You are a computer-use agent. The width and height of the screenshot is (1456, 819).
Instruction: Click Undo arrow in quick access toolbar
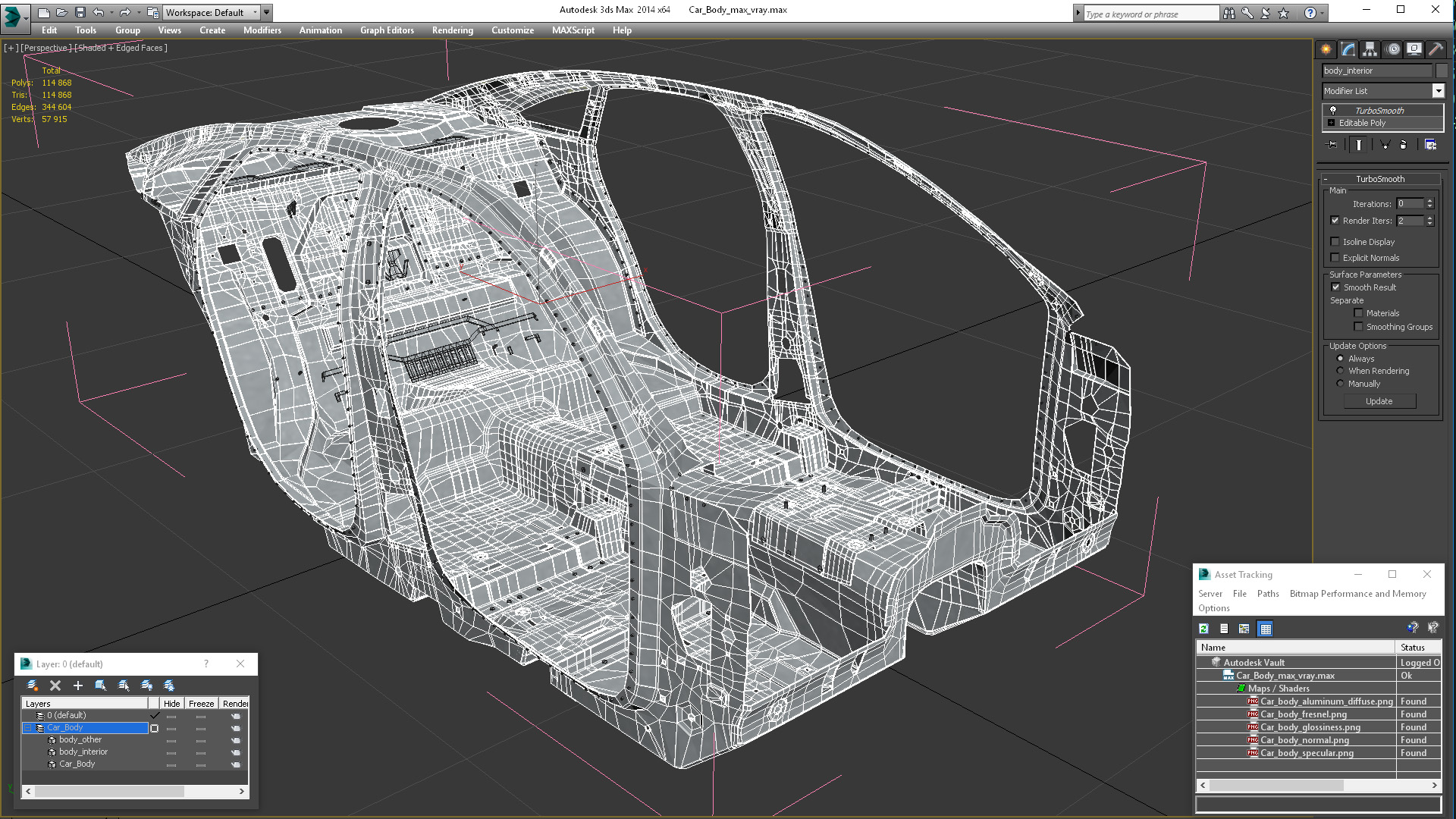point(98,12)
